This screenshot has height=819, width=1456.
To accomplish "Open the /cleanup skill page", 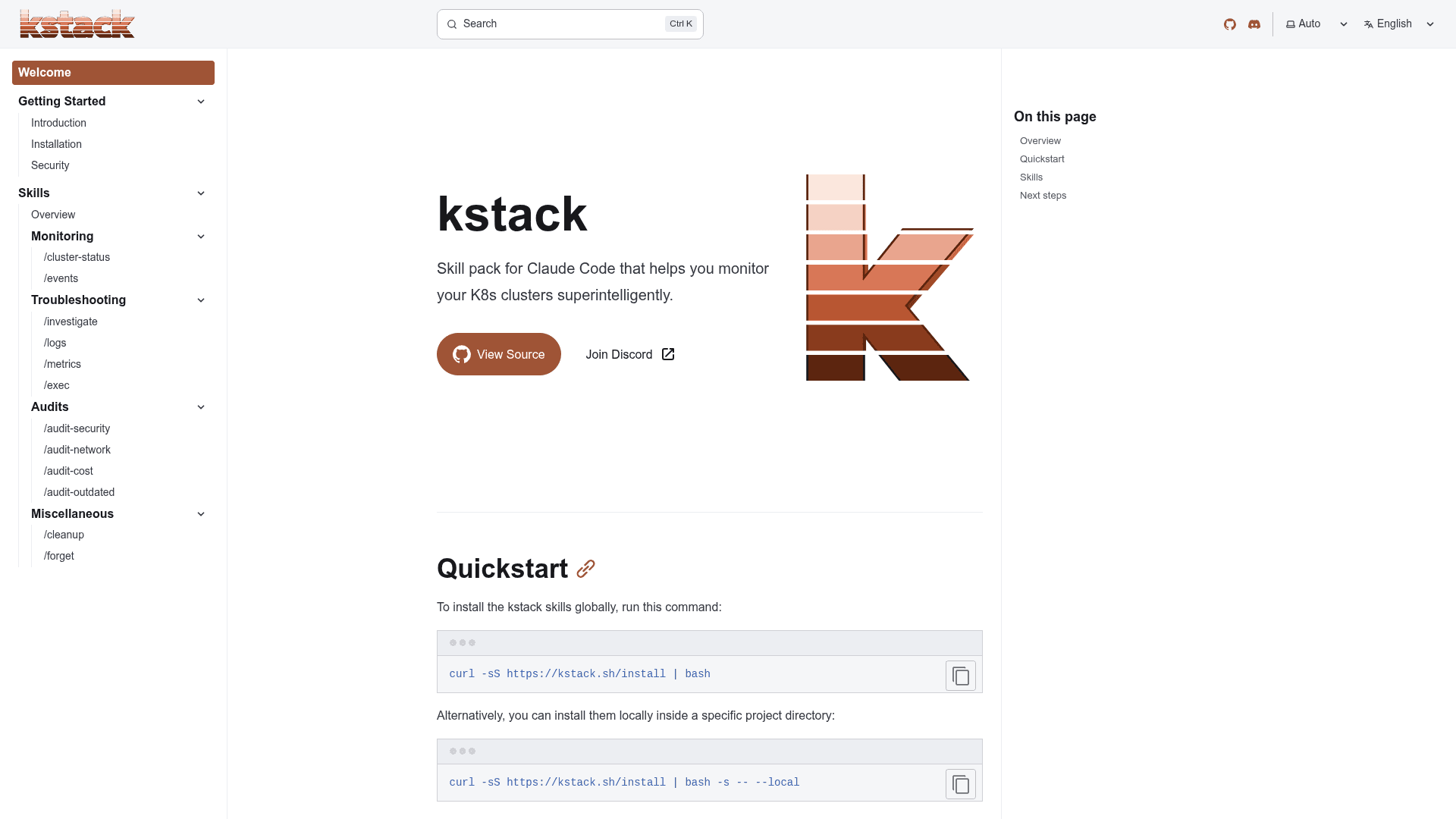I will pos(64,535).
